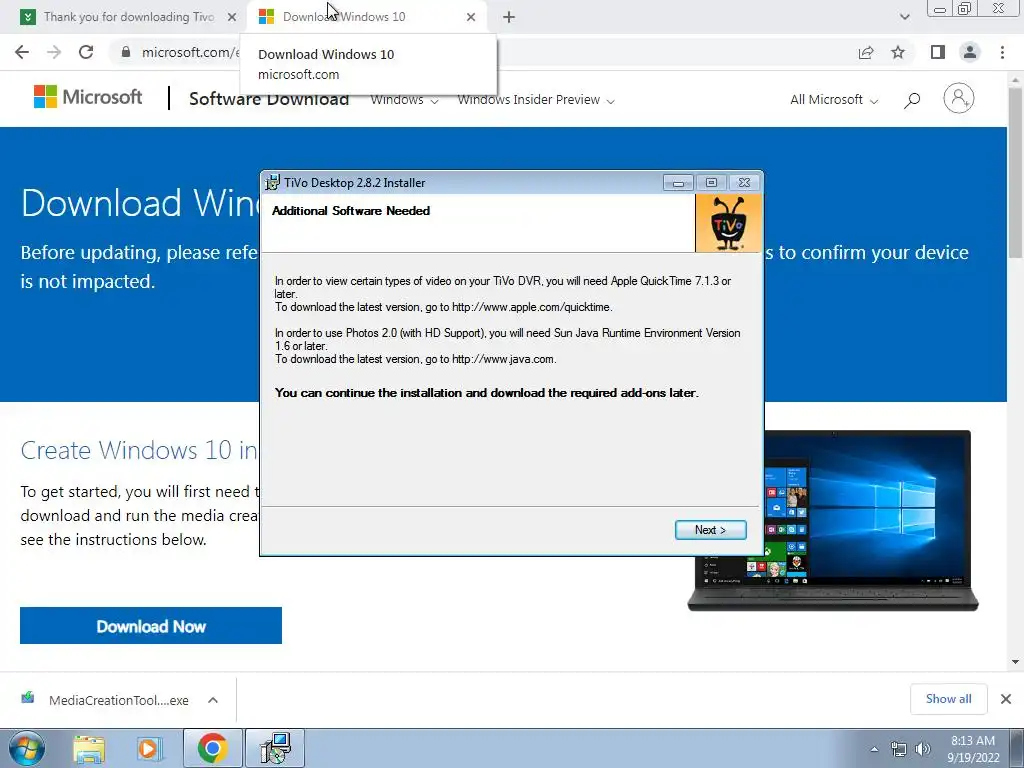Bookmark this tab with star icon
The width and height of the screenshot is (1024, 768).
[898, 52]
